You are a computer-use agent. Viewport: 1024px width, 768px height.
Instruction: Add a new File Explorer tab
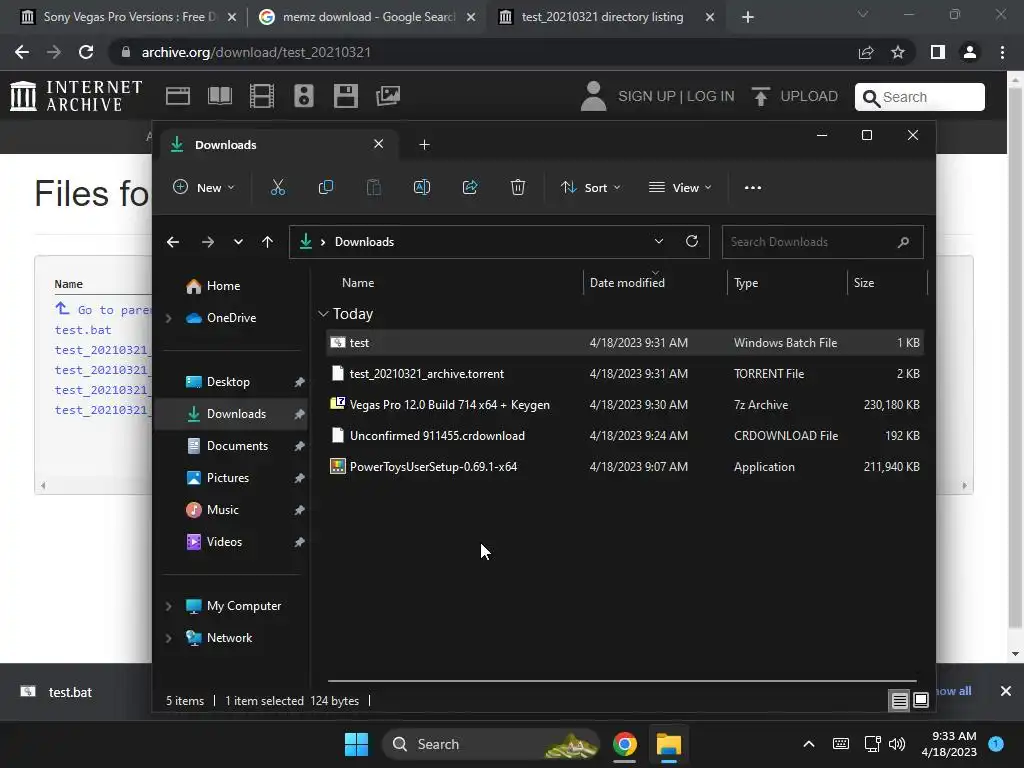click(424, 144)
